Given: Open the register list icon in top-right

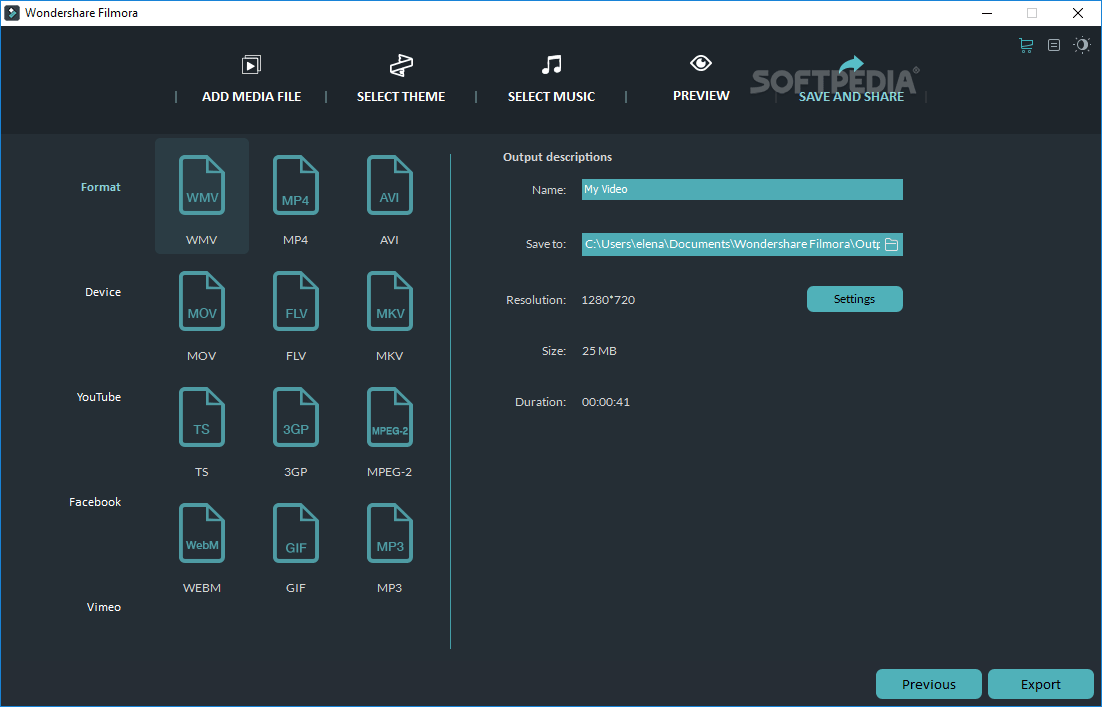Looking at the screenshot, I should click(1054, 46).
